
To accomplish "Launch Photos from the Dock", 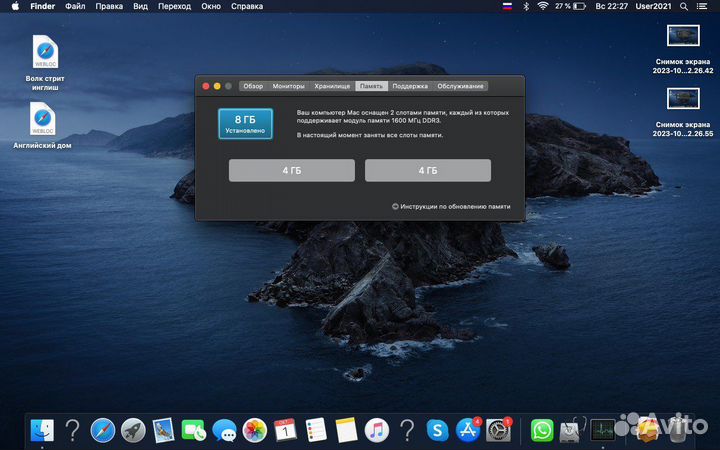I will tap(254, 431).
